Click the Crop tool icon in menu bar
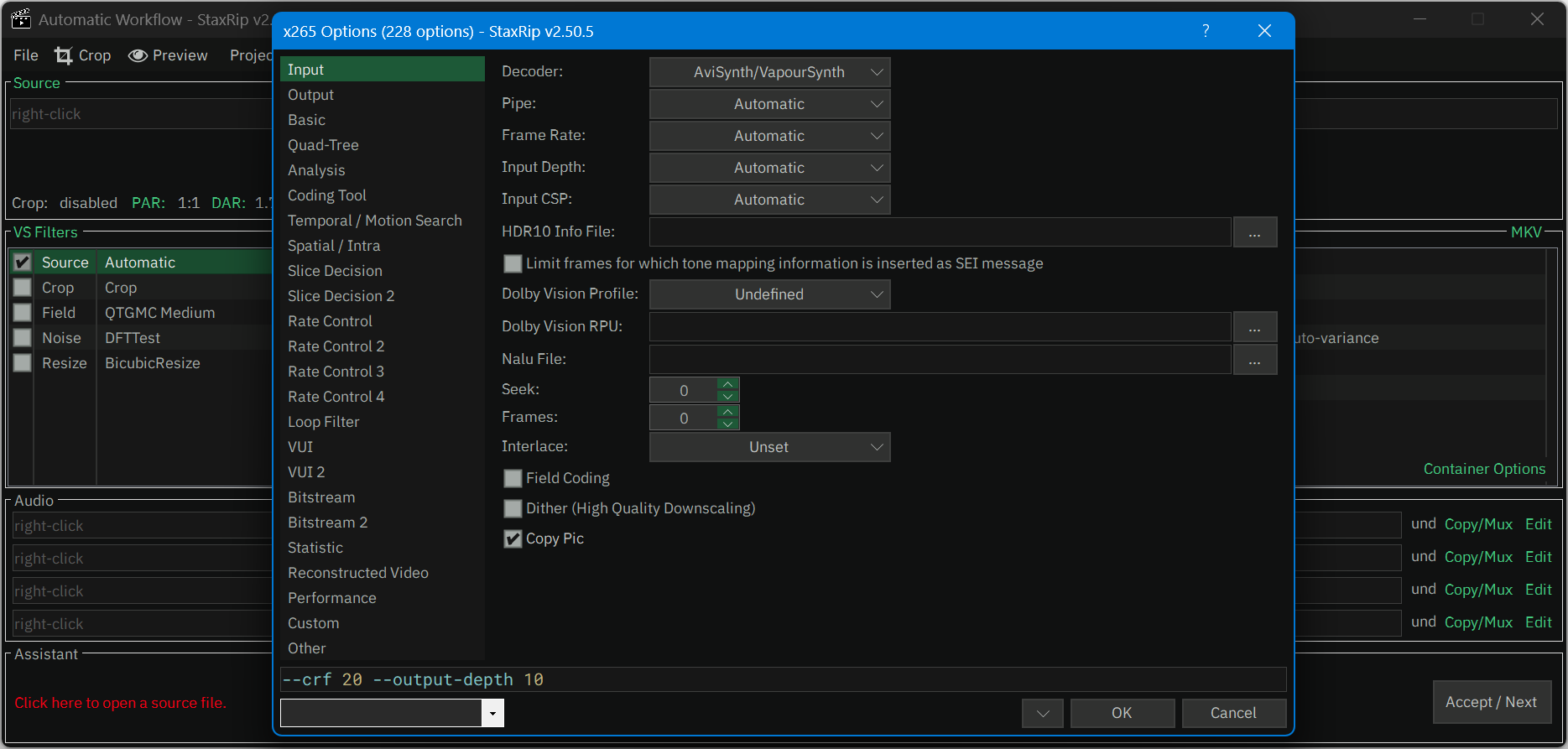1568x749 pixels. [x=64, y=55]
